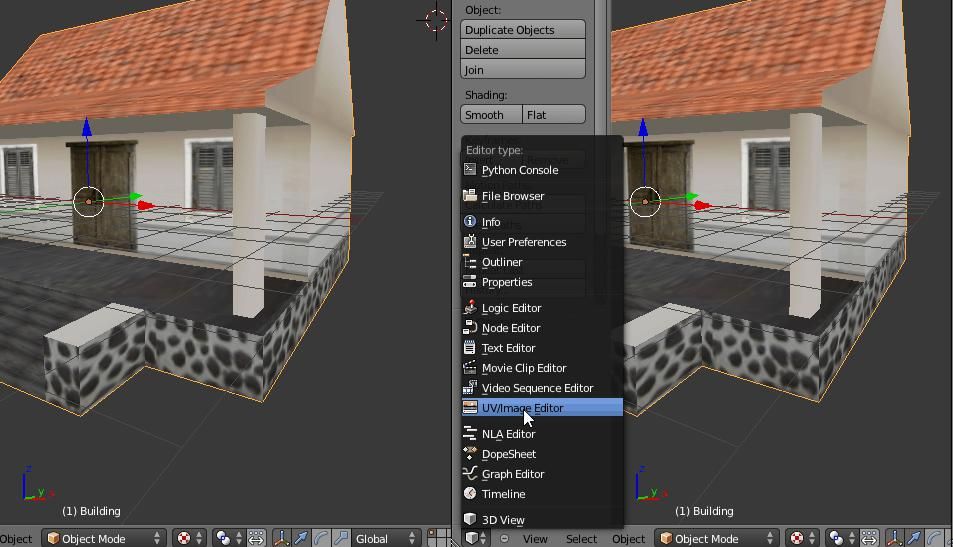Click viewport shading sphere icon in left viewport header
The image size is (953, 547).
click(x=184, y=538)
